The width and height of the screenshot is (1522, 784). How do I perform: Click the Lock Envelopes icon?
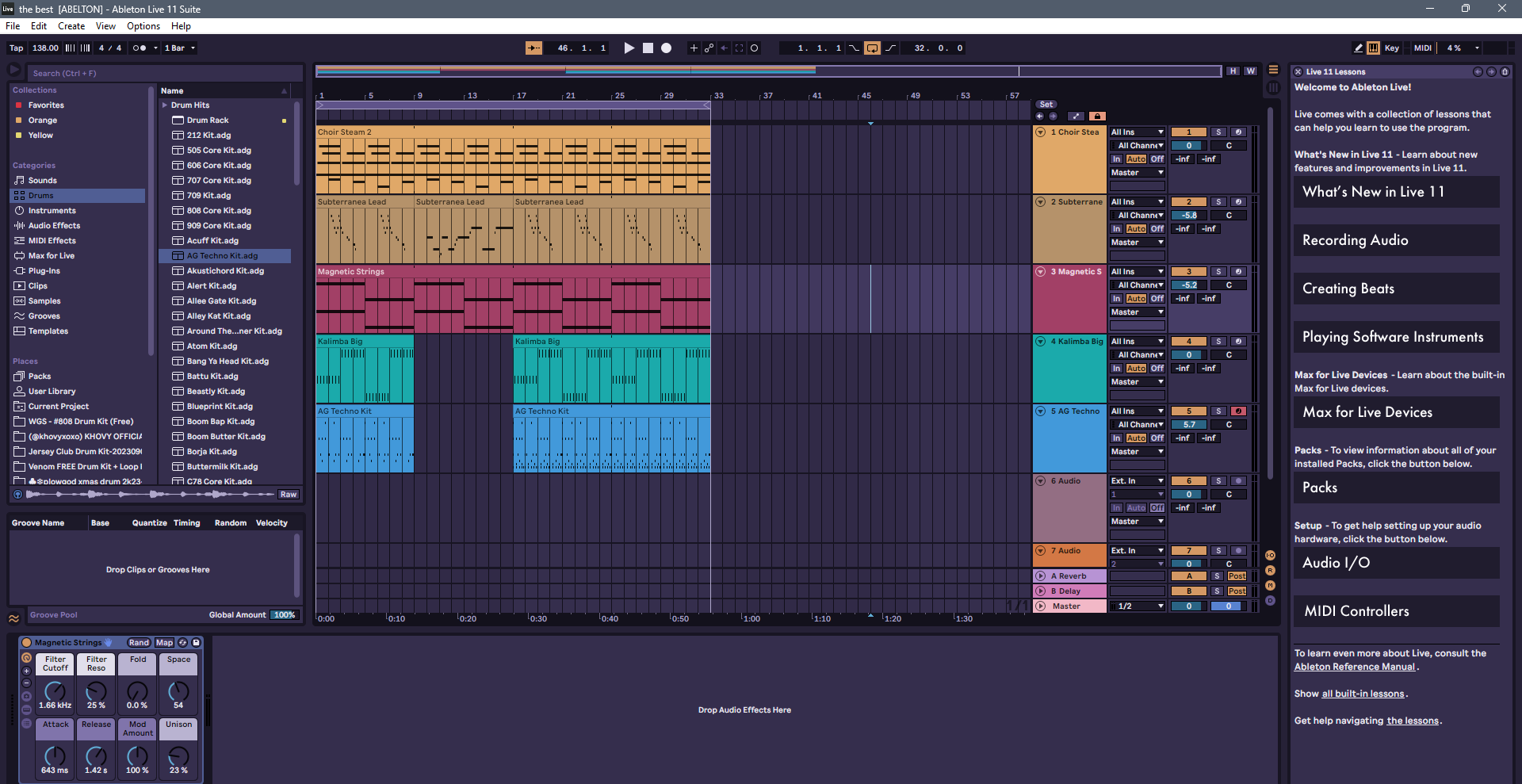(x=1097, y=117)
